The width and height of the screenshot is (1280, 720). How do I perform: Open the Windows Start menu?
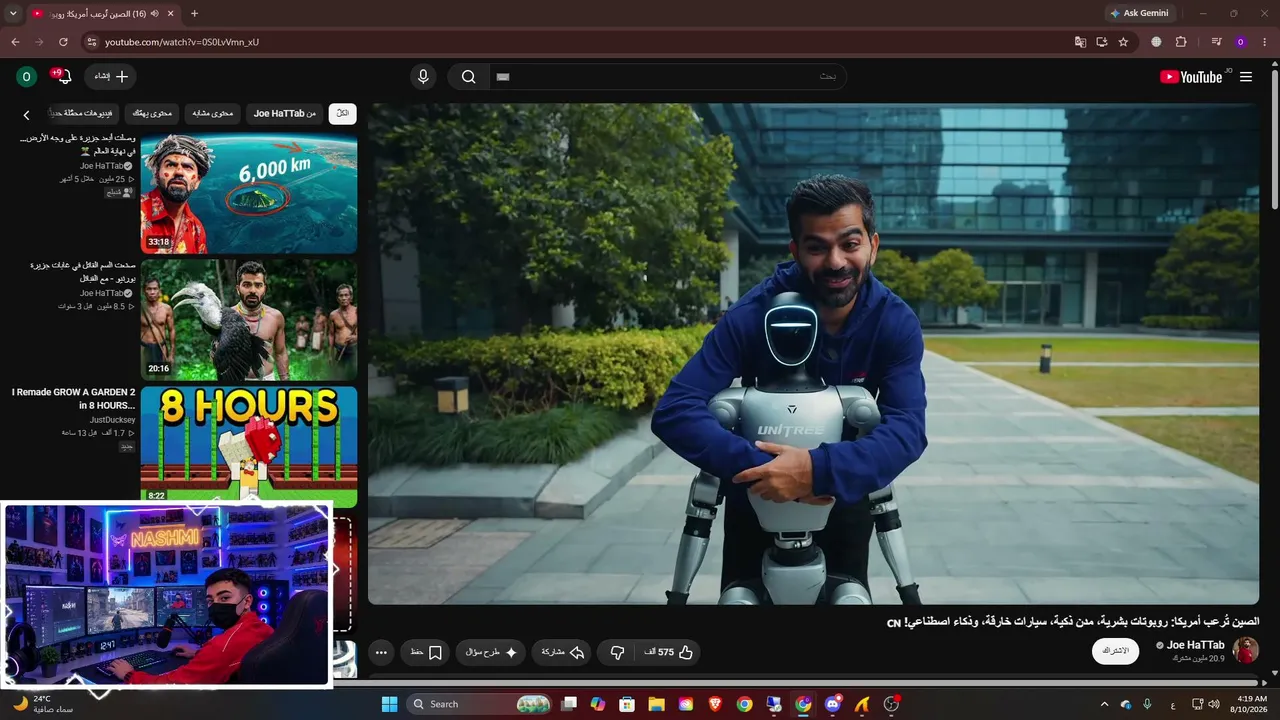[x=390, y=704]
